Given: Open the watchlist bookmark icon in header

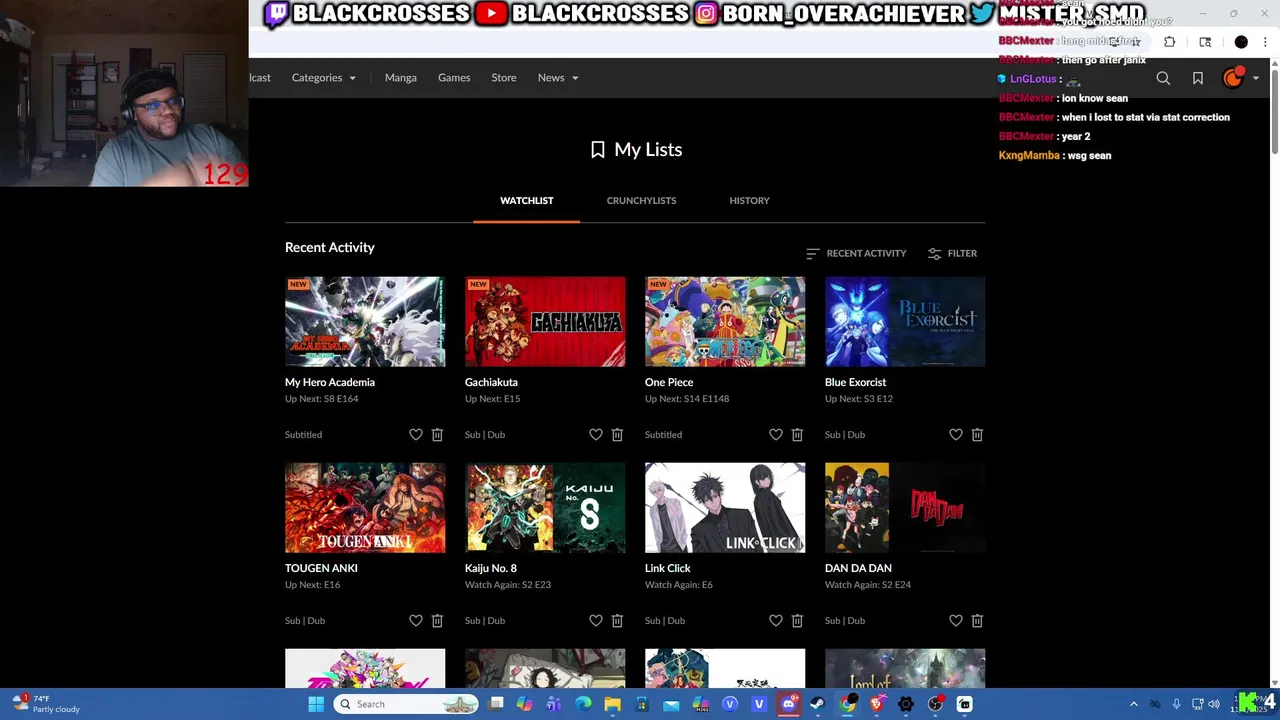Looking at the screenshot, I should point(1198,78).
